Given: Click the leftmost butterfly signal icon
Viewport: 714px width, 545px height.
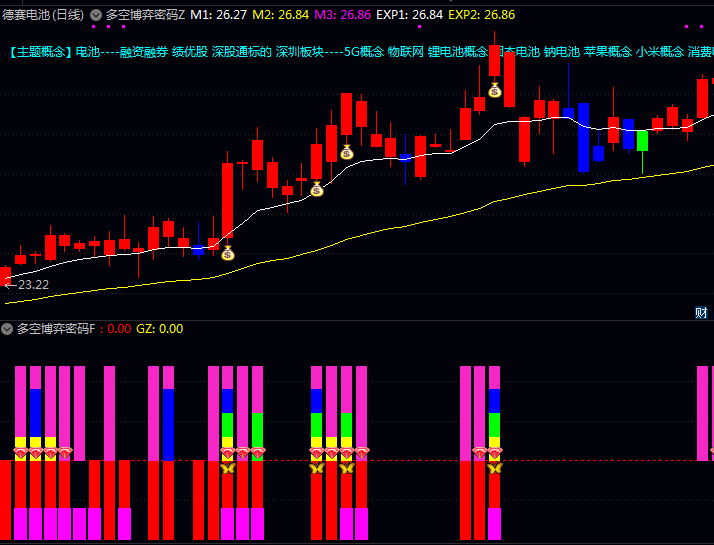Looking at the screenshot, I should click(x=227, y=468).
